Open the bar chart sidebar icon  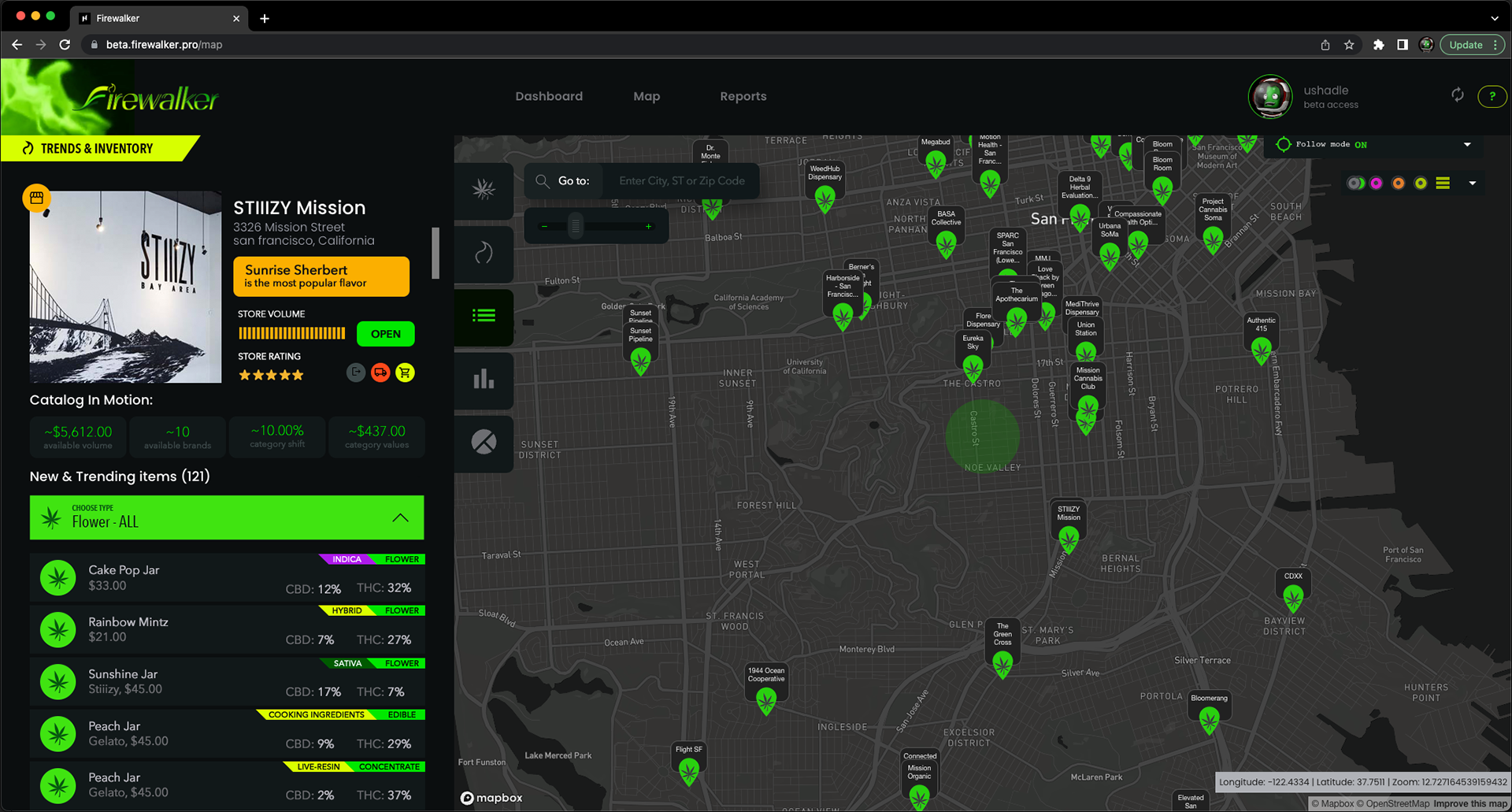coord(484,380)
